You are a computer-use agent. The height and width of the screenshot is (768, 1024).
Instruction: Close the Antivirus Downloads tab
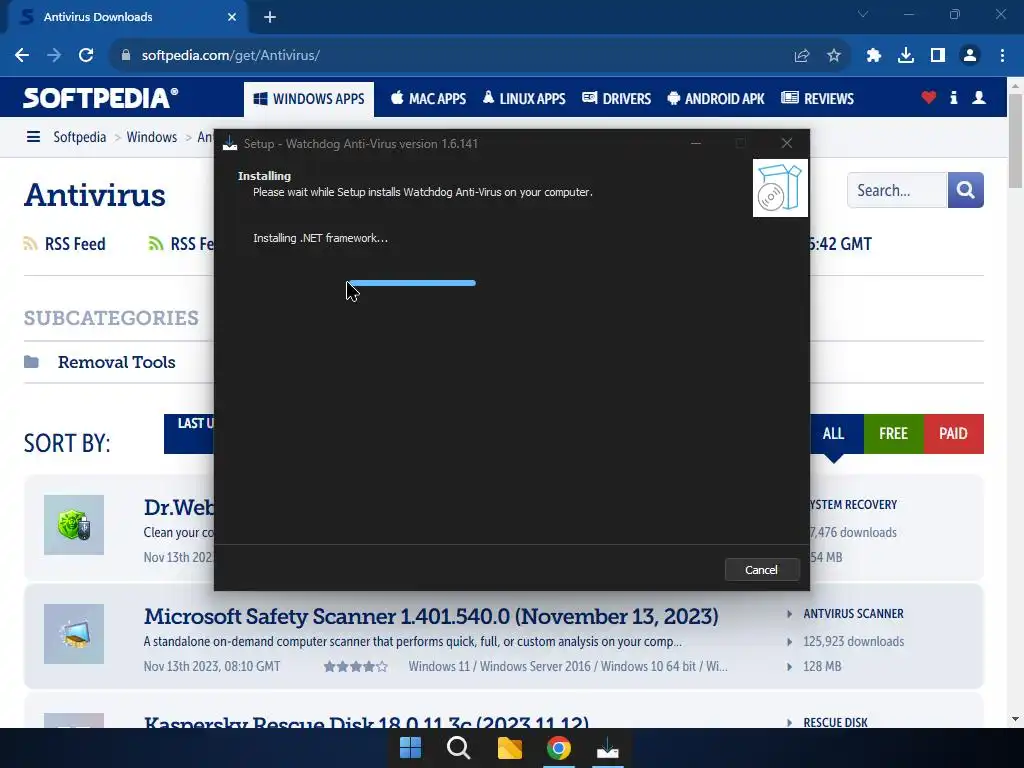232,17
